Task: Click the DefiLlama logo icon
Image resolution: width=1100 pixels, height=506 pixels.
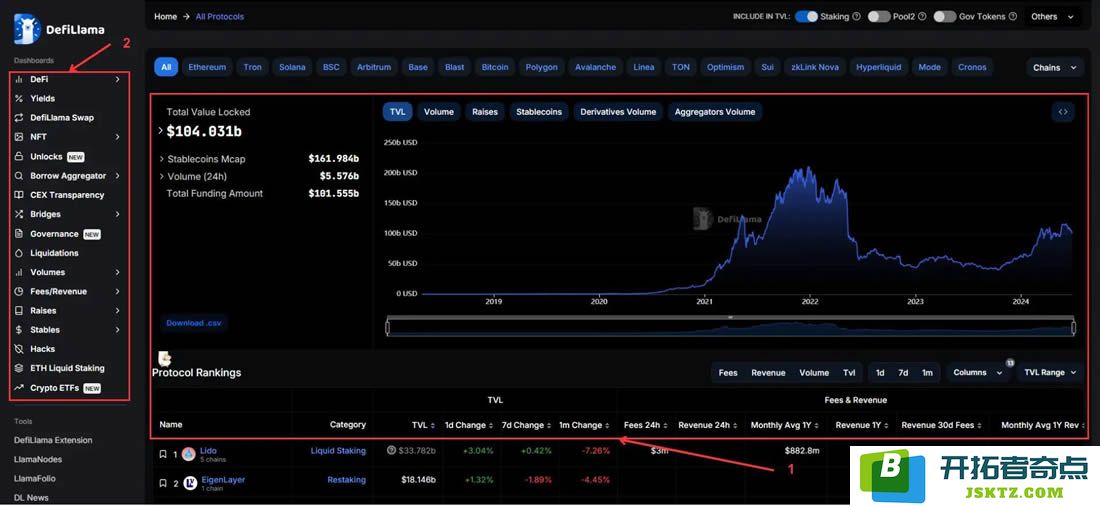Action: point(27,29)
